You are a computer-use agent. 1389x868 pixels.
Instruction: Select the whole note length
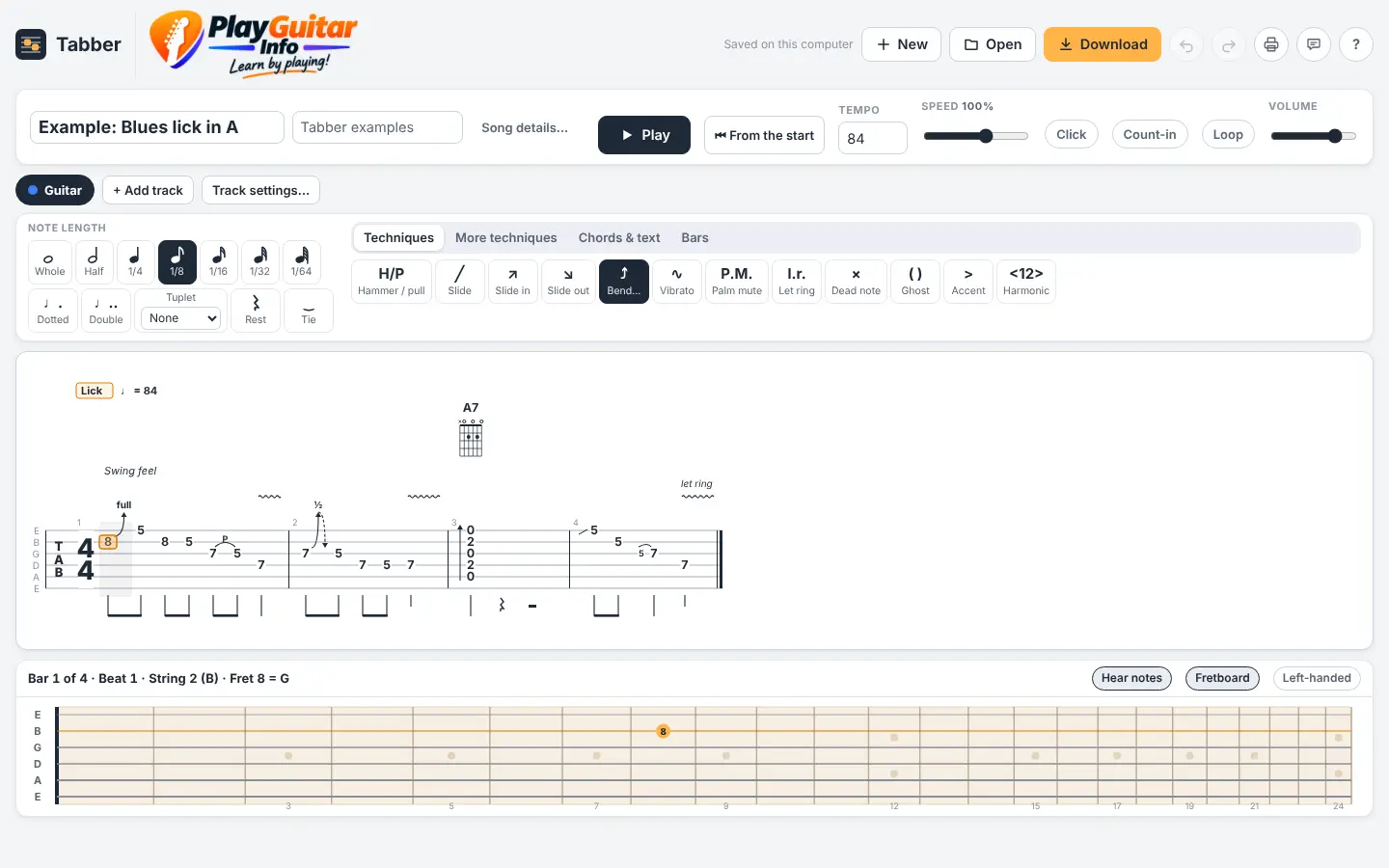49,261
